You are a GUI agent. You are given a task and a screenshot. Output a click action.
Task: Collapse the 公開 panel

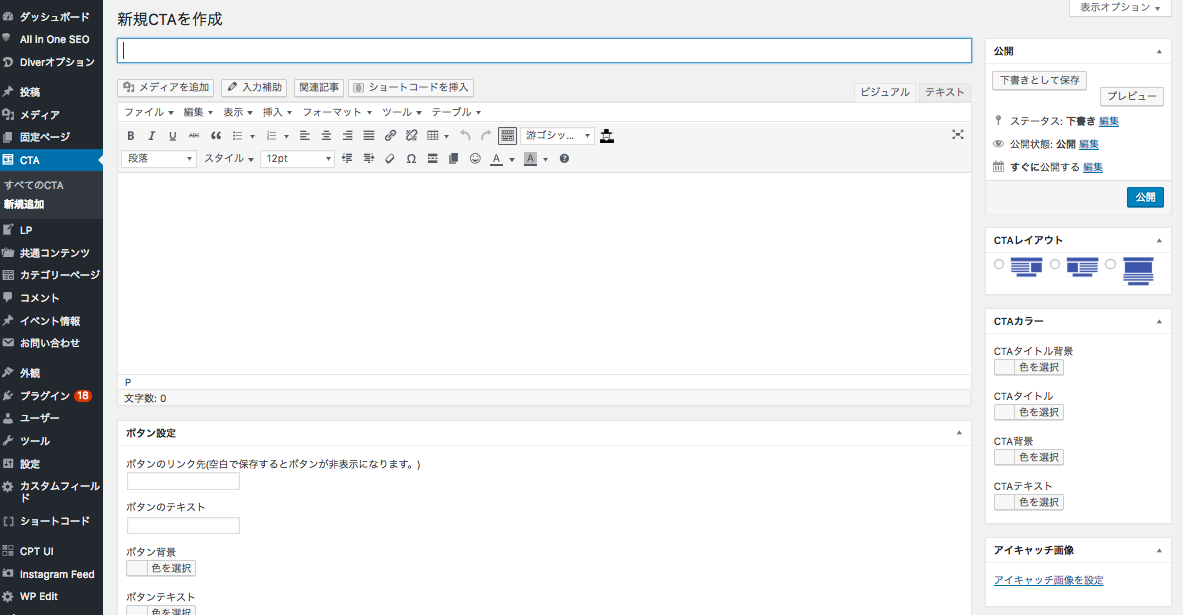tap(1159, 51)
